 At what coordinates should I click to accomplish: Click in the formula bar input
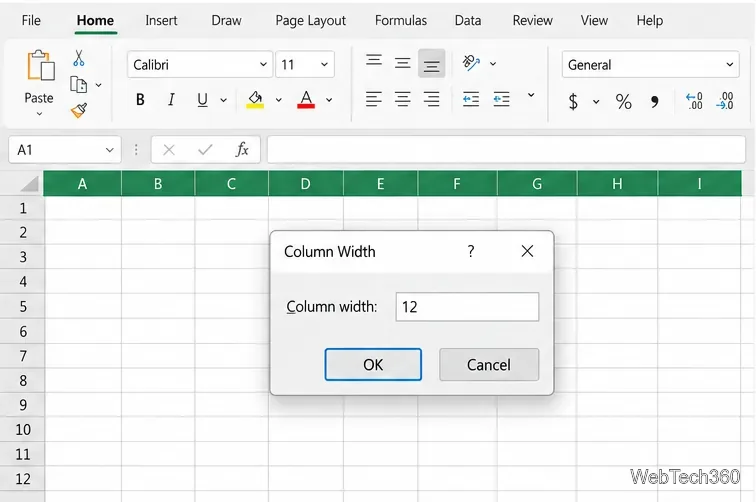(x=506, y=150)
